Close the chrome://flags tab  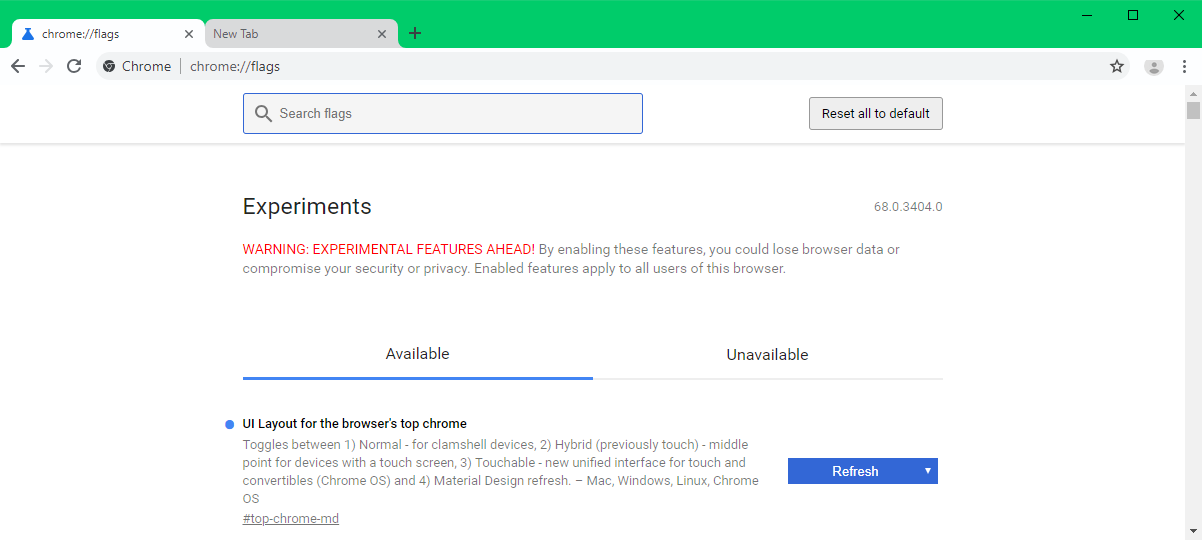pos(189,34)
